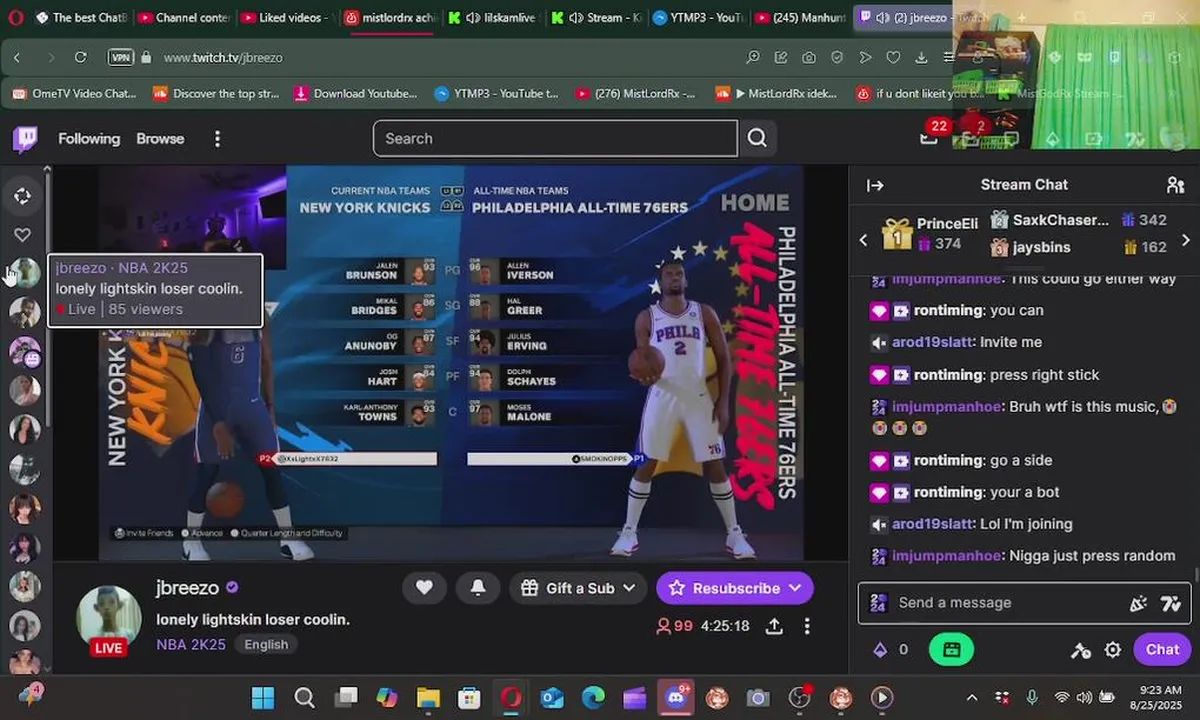Open Windows taskbar search

[305, 697]
